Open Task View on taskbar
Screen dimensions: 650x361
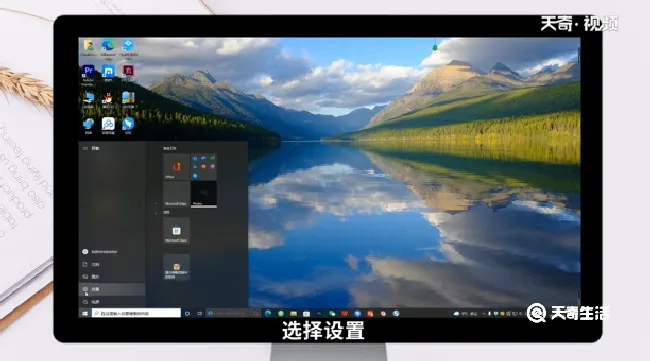tap(199, 313)
